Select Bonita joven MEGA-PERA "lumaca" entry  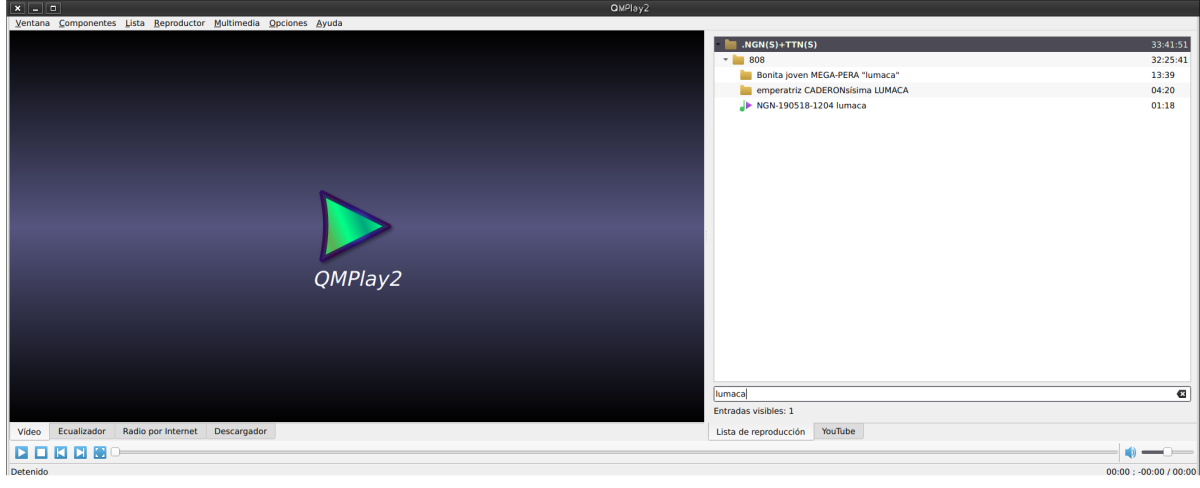(x=952, y=75)
